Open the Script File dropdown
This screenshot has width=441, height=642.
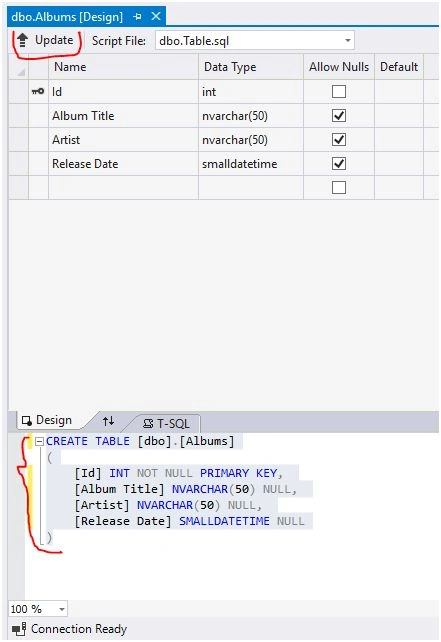point(347,41)
